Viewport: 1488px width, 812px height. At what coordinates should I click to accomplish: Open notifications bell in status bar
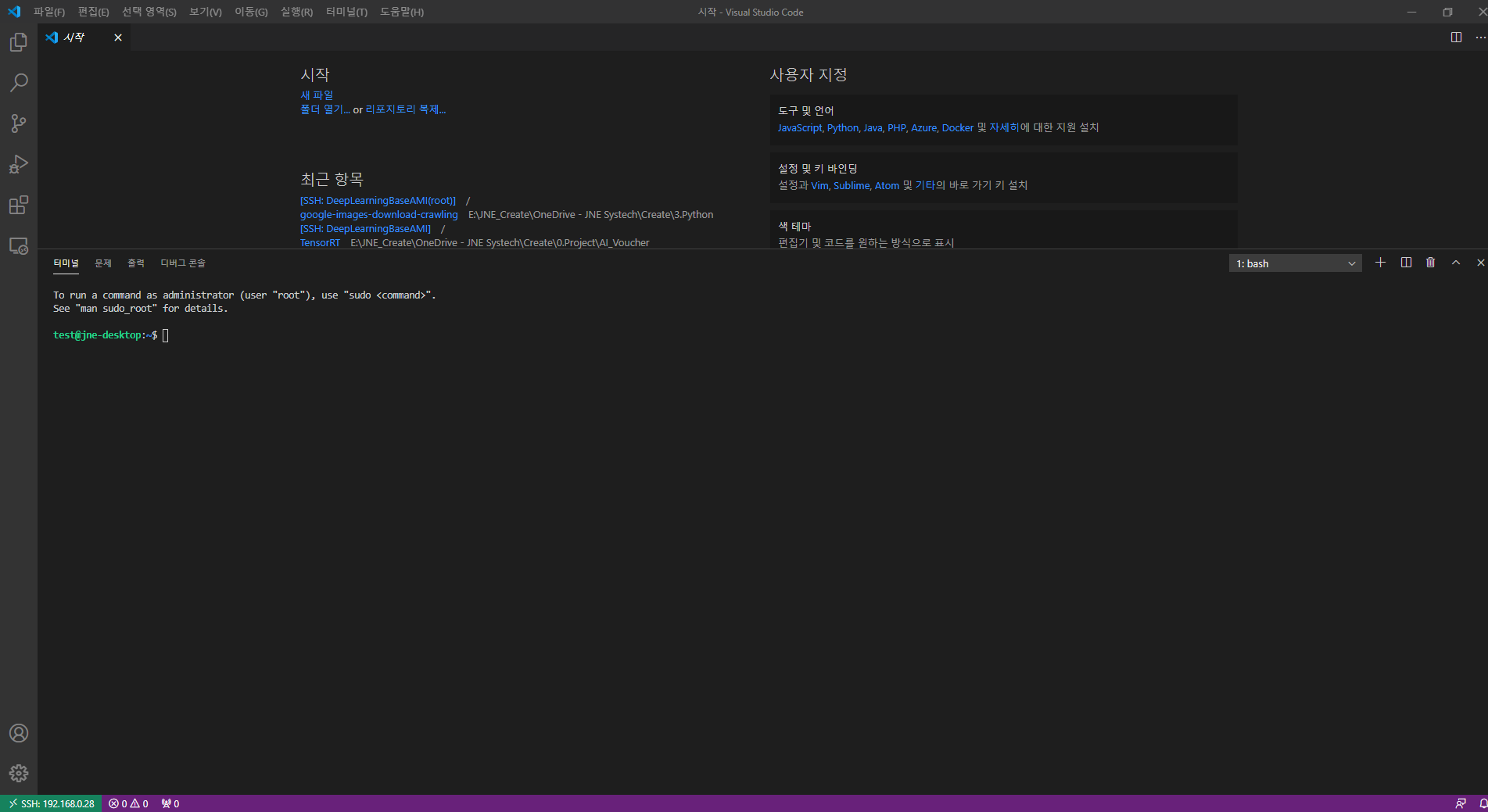point(1482,803)
